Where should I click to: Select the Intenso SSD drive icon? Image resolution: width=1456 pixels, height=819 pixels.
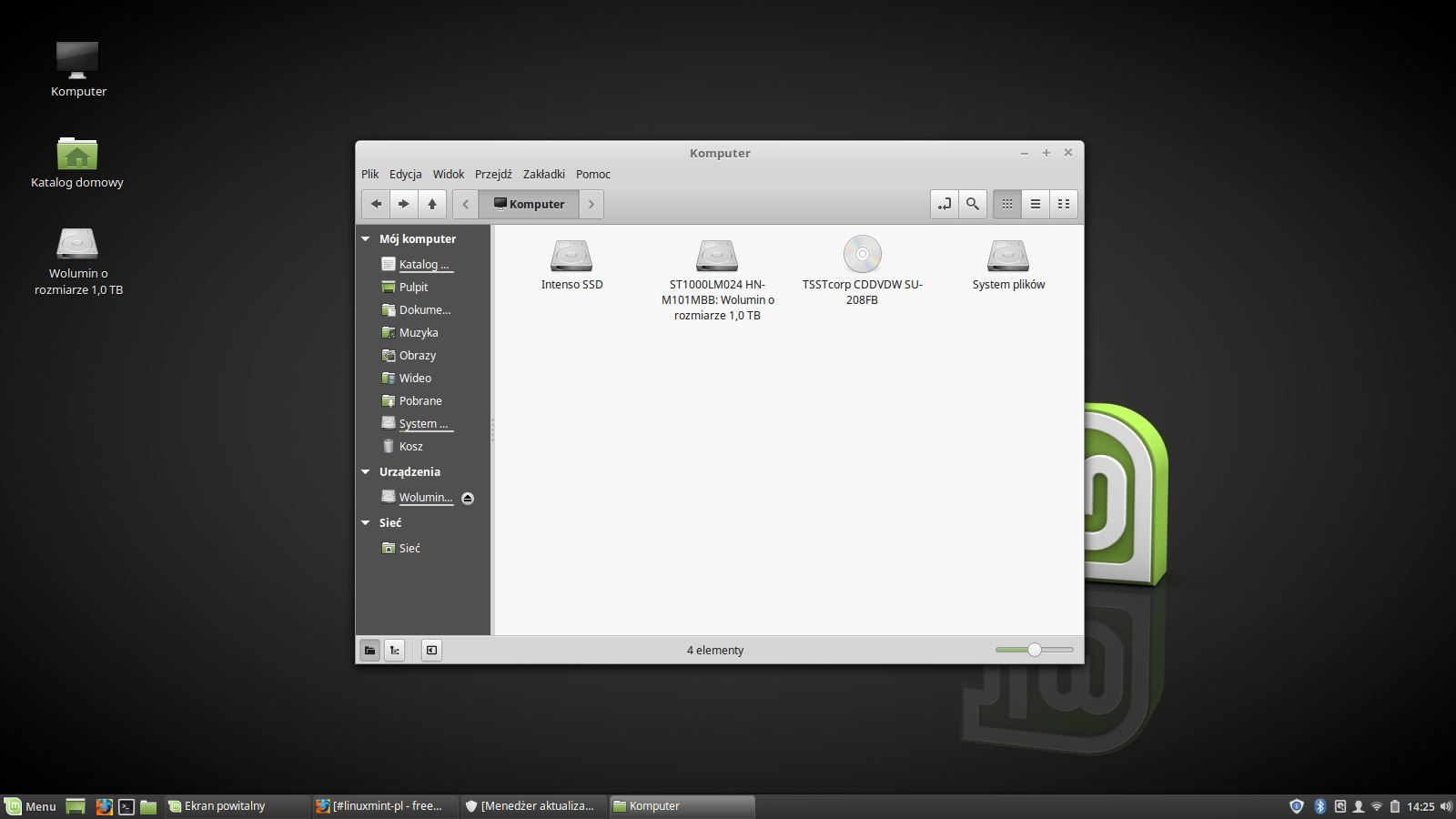(571, 255)
